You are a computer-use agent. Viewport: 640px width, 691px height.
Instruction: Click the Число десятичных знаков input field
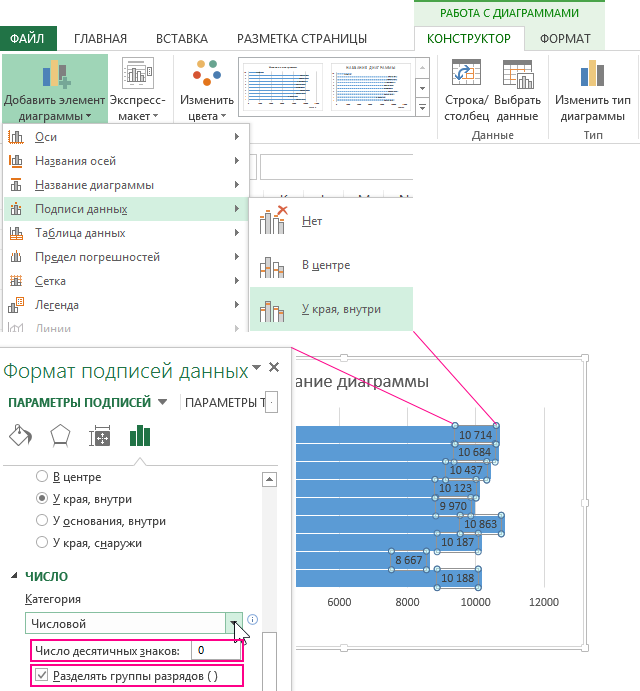click(x=214, y=651)
